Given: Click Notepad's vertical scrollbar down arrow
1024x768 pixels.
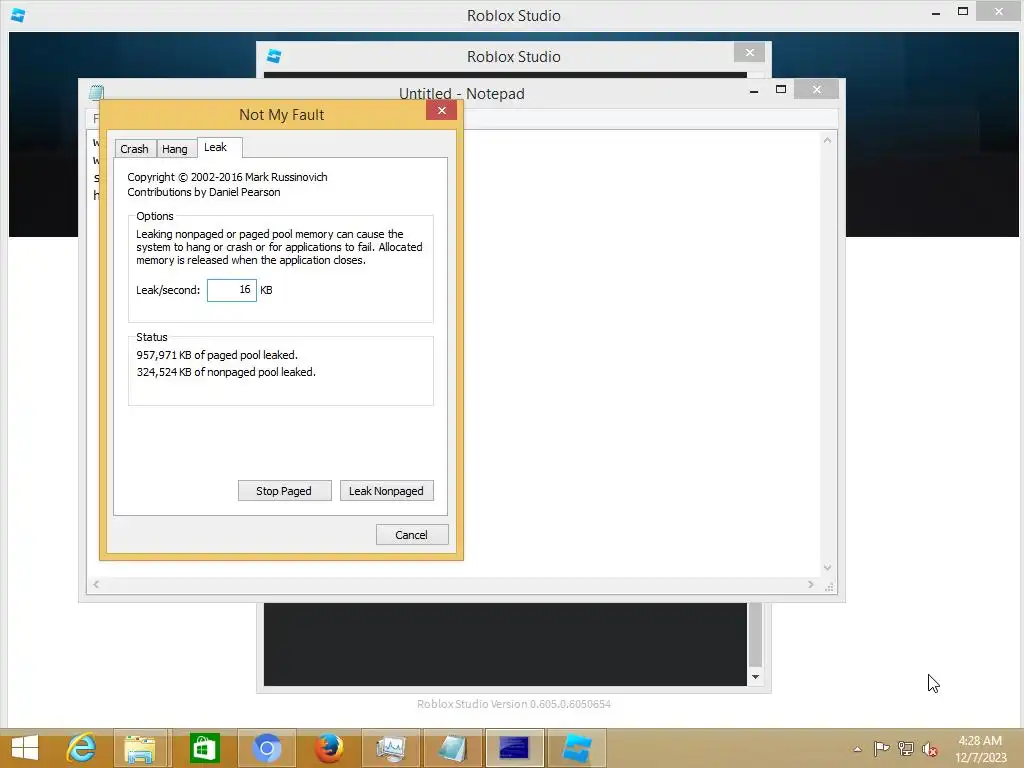Looking at the screenshot, I should pyautogui.click(x=827, y=568).
